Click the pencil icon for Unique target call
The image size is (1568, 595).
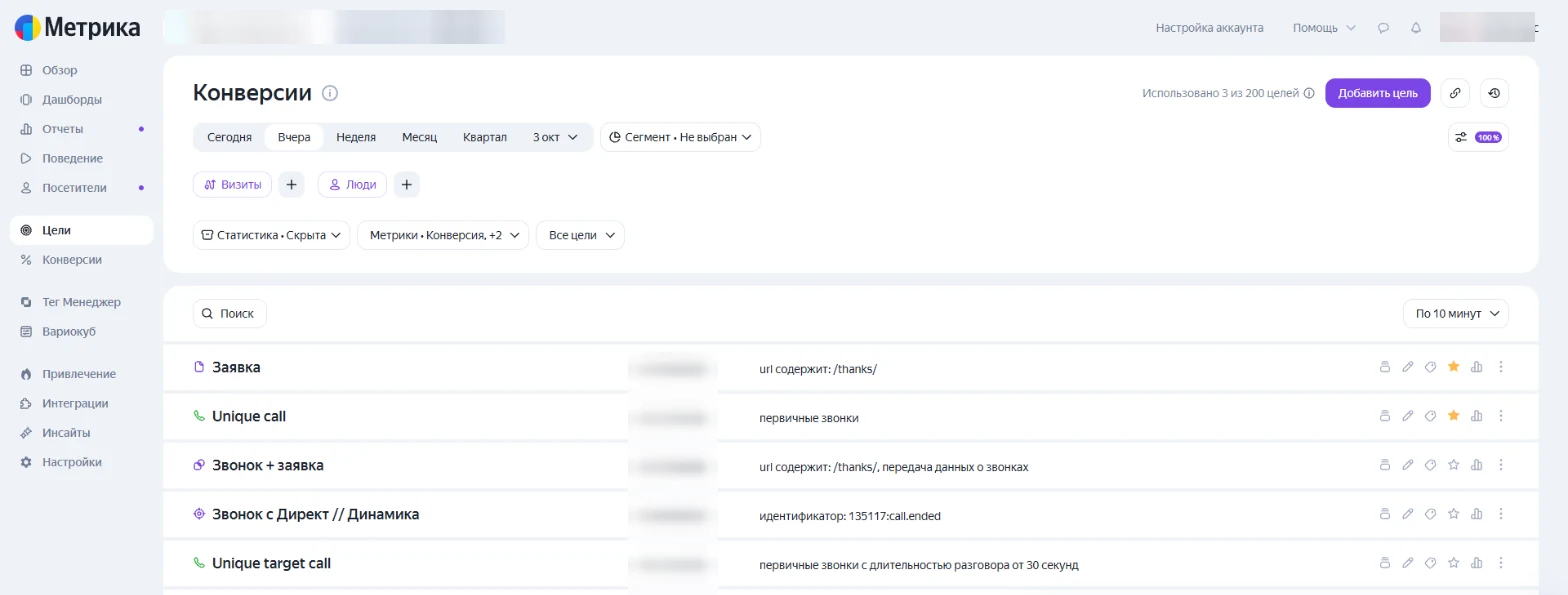pyautogui.click(x=1408, y=563)
